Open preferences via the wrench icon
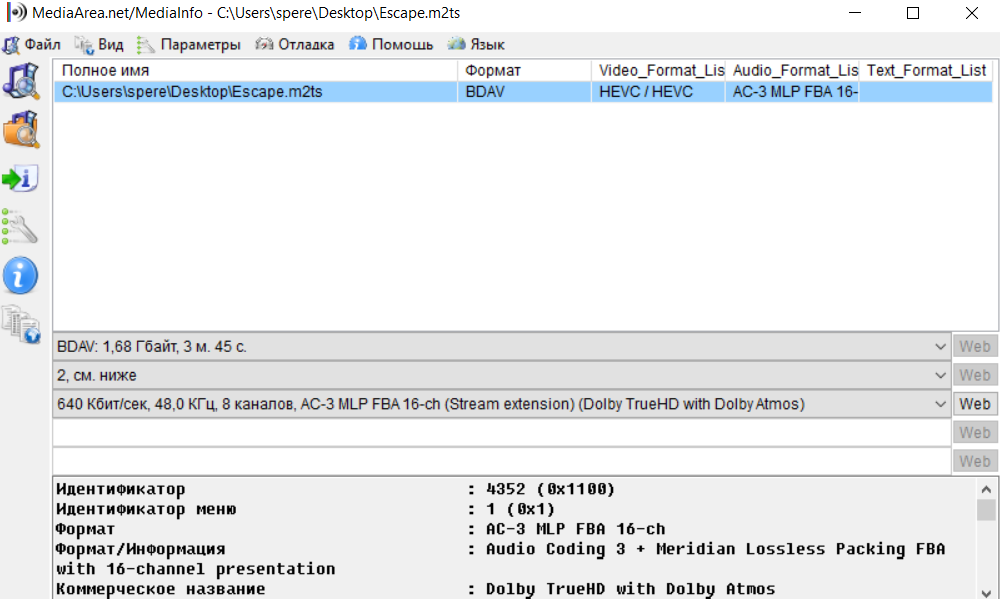Viewport: 1000px width, 599px height. point(20,227)
